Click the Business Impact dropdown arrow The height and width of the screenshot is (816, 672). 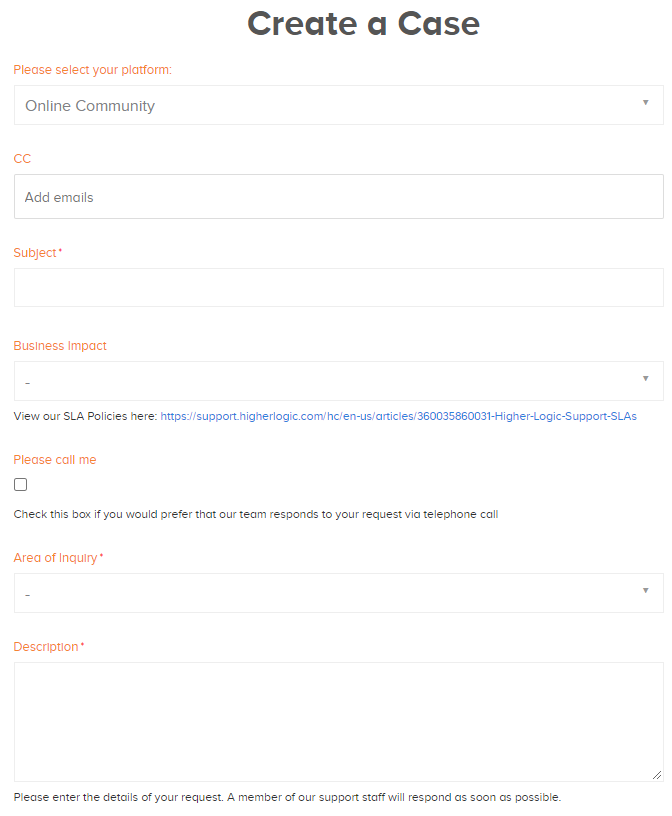coord(645,378)
